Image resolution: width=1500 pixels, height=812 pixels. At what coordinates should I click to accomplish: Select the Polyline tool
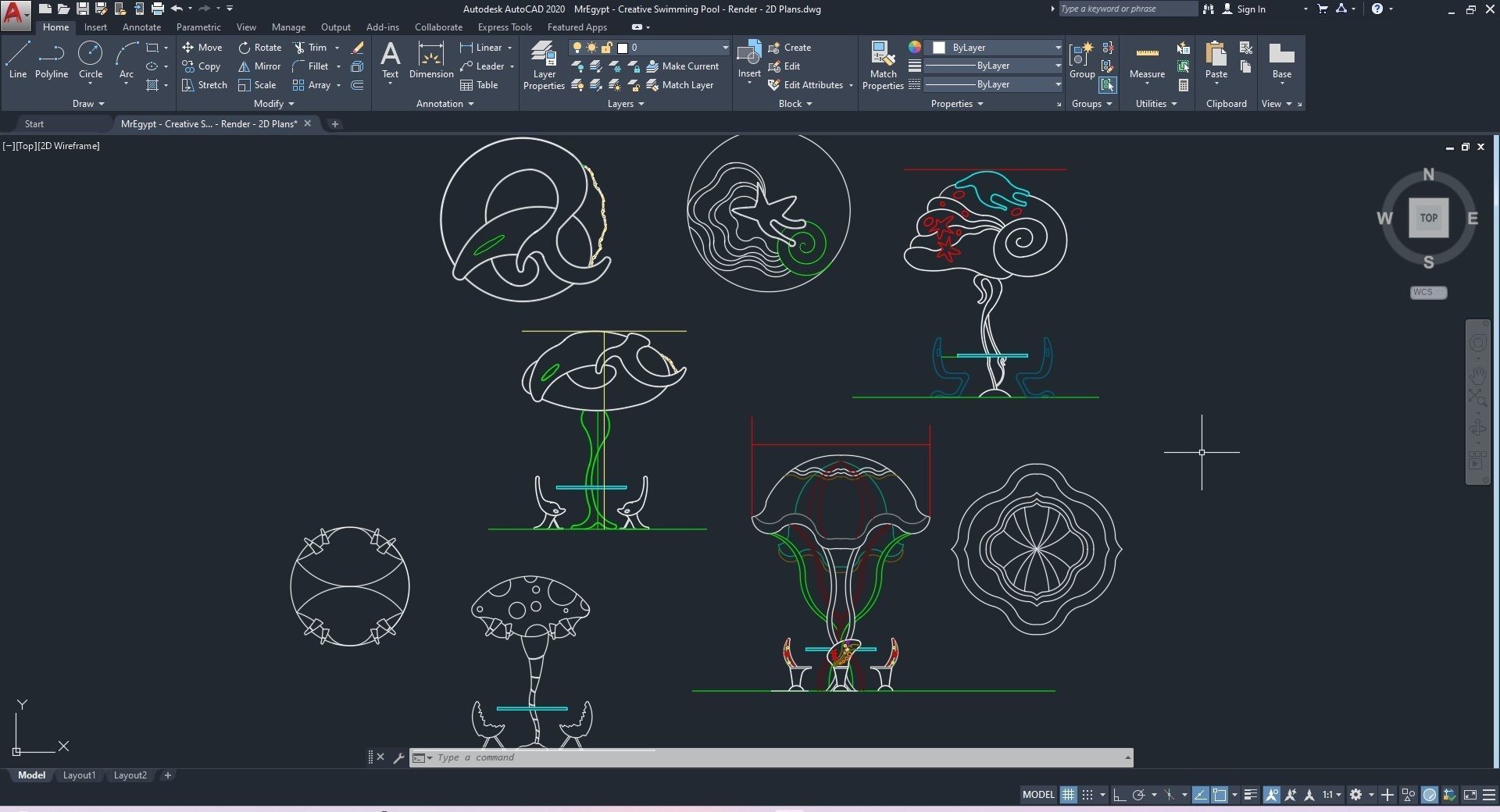[52, 60]
